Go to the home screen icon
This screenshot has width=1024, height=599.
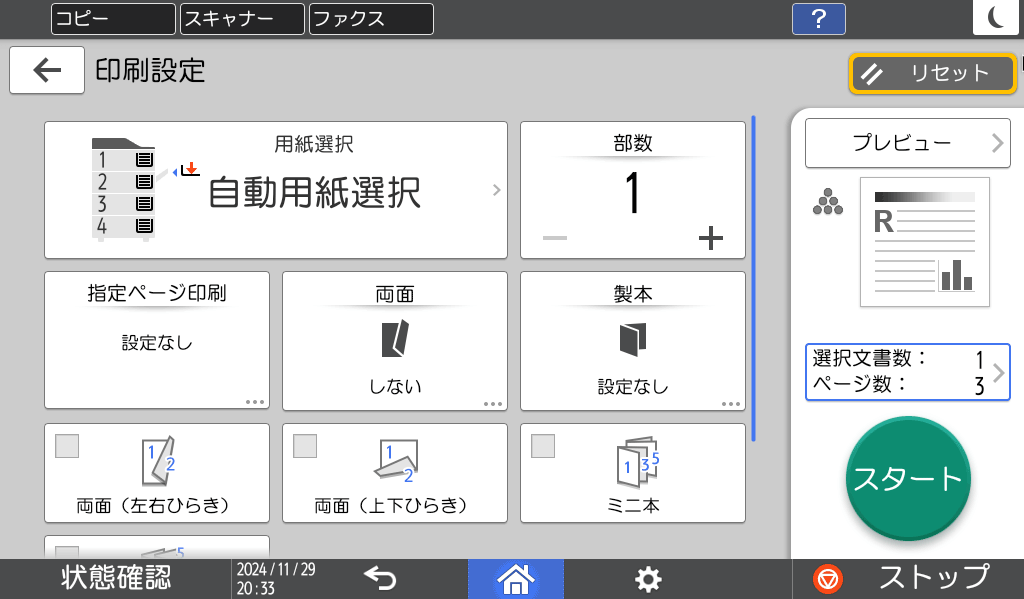(515, 578)
